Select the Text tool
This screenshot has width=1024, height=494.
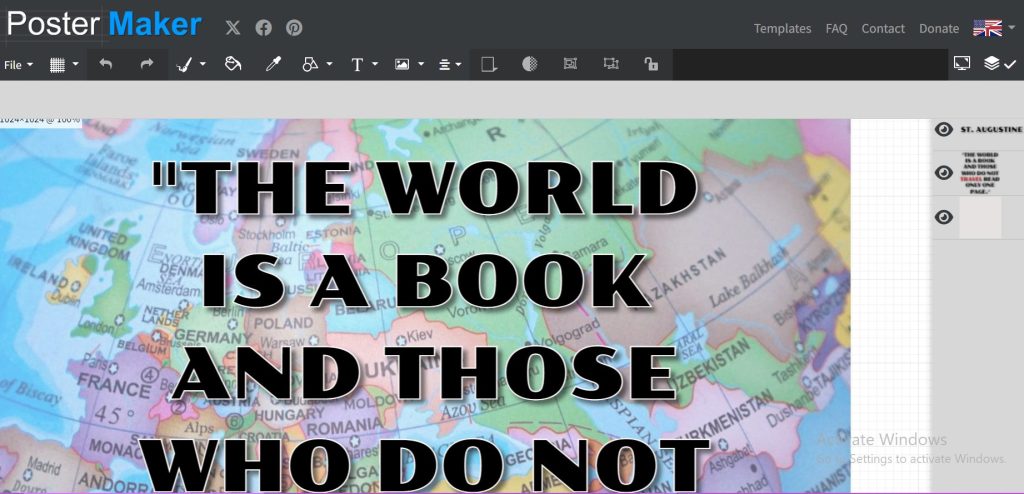pos(357,64)
